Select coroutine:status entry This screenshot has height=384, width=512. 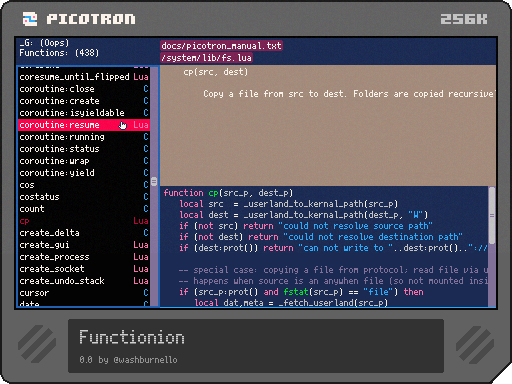click(84, 149)
